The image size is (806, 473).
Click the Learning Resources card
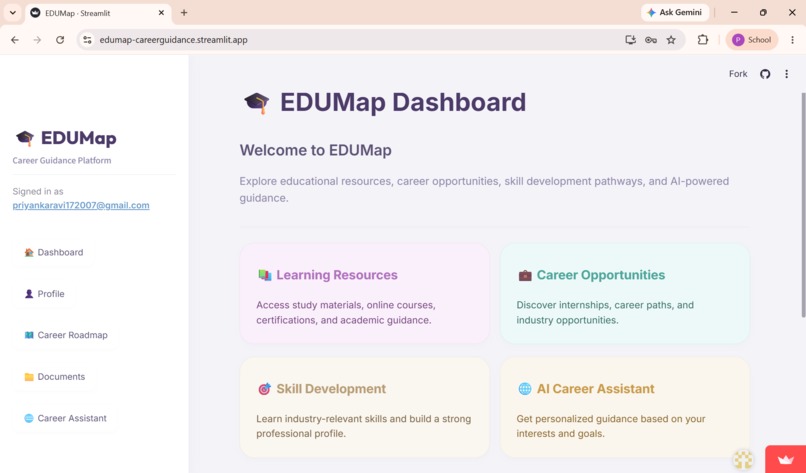point(364,293)
